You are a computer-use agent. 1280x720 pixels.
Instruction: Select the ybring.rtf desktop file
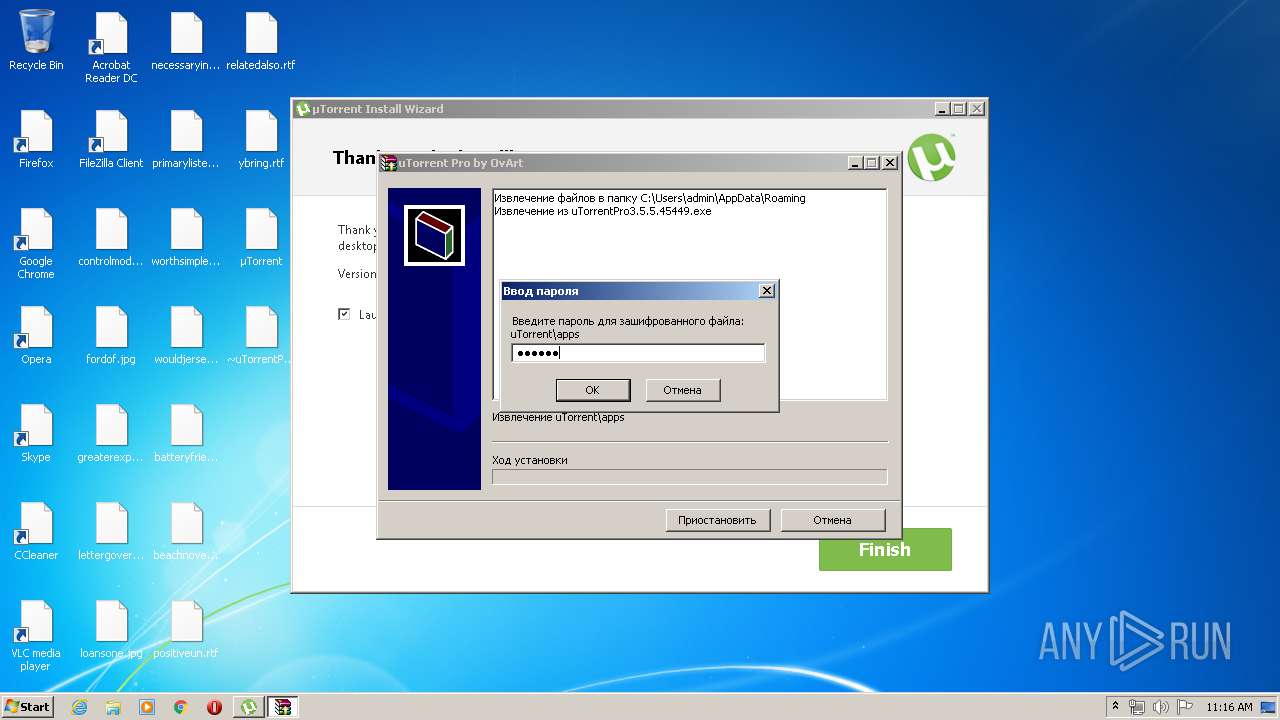[x=261, y=138]
